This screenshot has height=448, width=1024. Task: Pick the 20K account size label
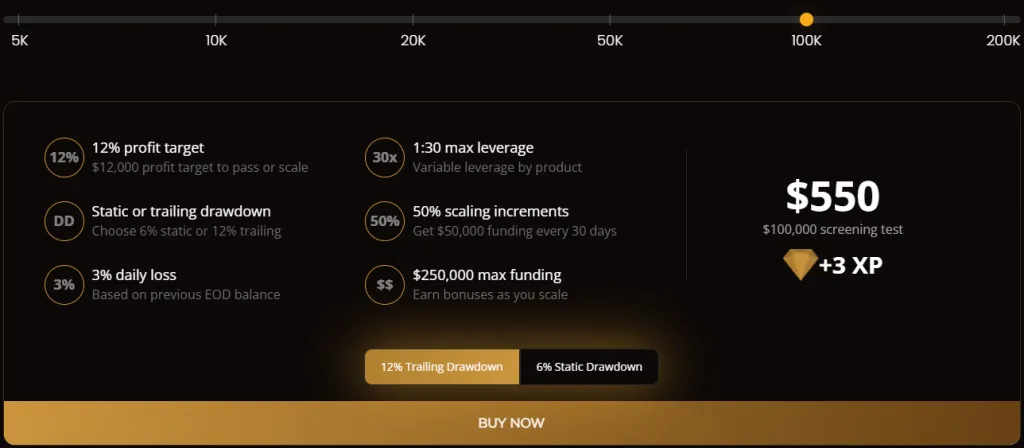[x=413, y=41]
